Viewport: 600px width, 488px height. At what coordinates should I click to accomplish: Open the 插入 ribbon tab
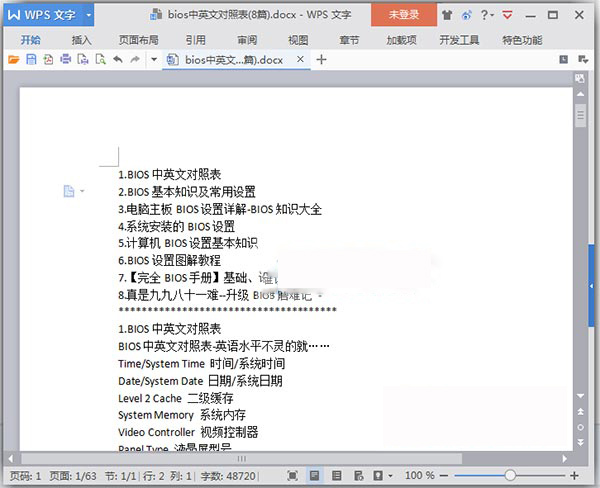[82, 40]
